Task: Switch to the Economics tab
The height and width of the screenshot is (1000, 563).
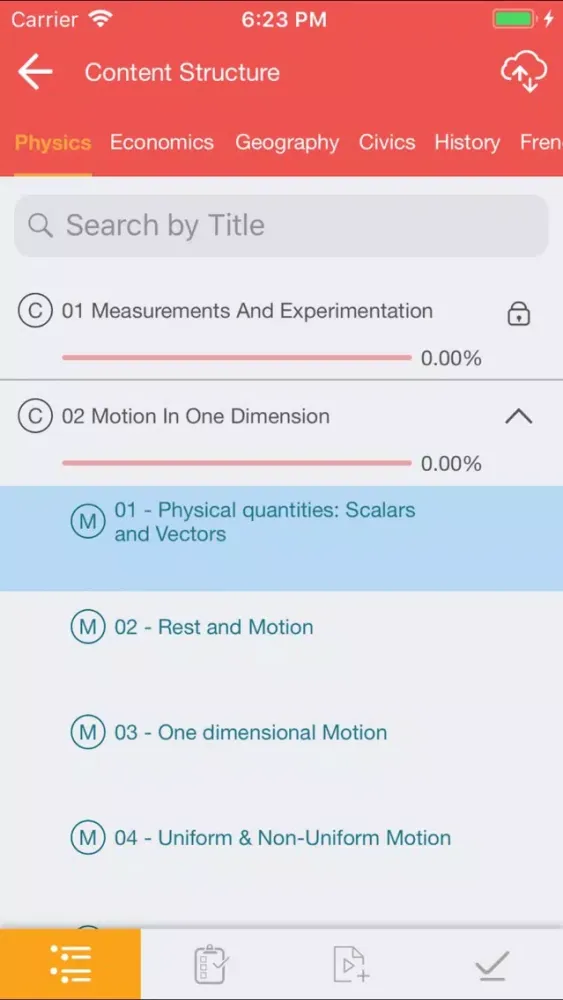Action: pos(162,142)
